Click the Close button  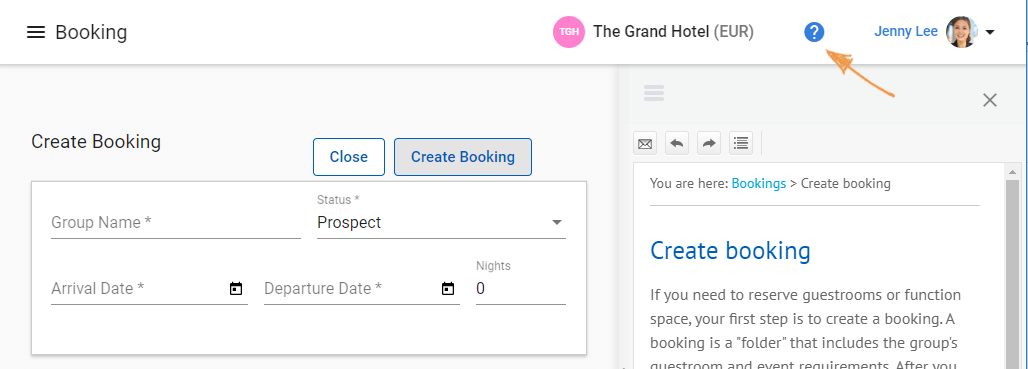pos(349,157)
